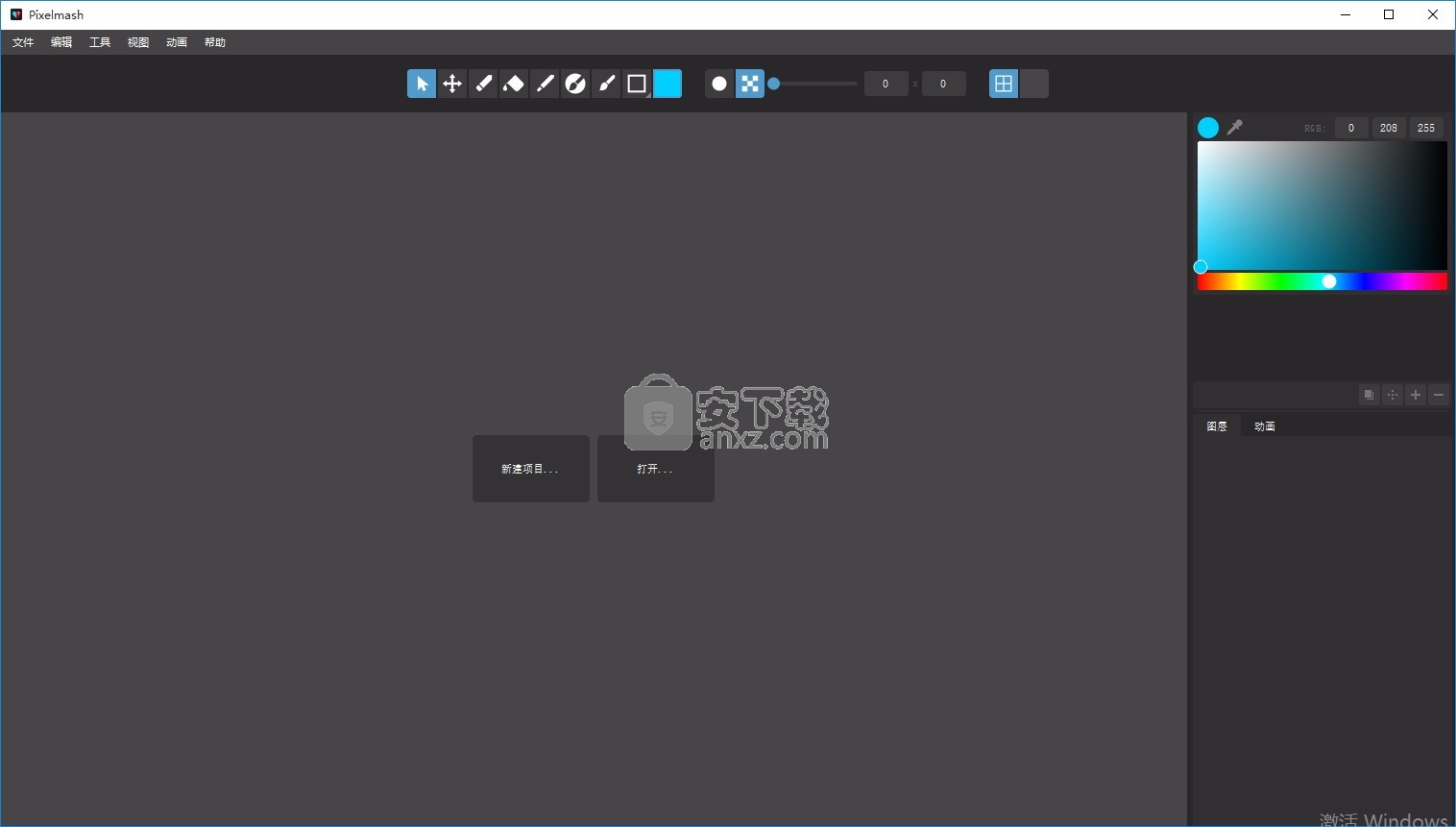Select the eraser tool

click(x=483, y=84)
